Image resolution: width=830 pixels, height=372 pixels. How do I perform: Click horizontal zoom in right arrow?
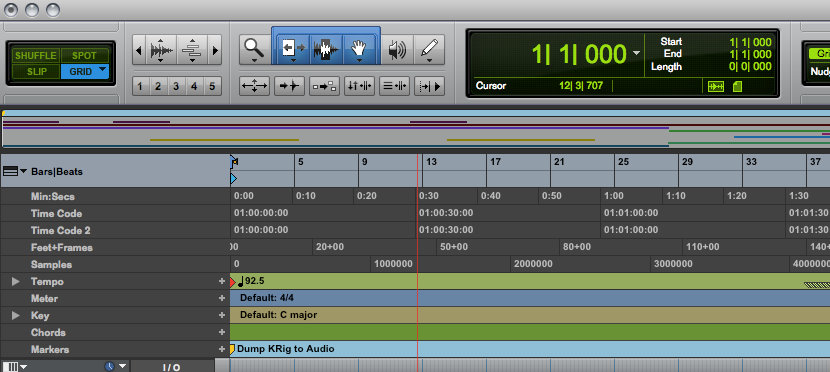pyautogui.click(x=214, y=50)
